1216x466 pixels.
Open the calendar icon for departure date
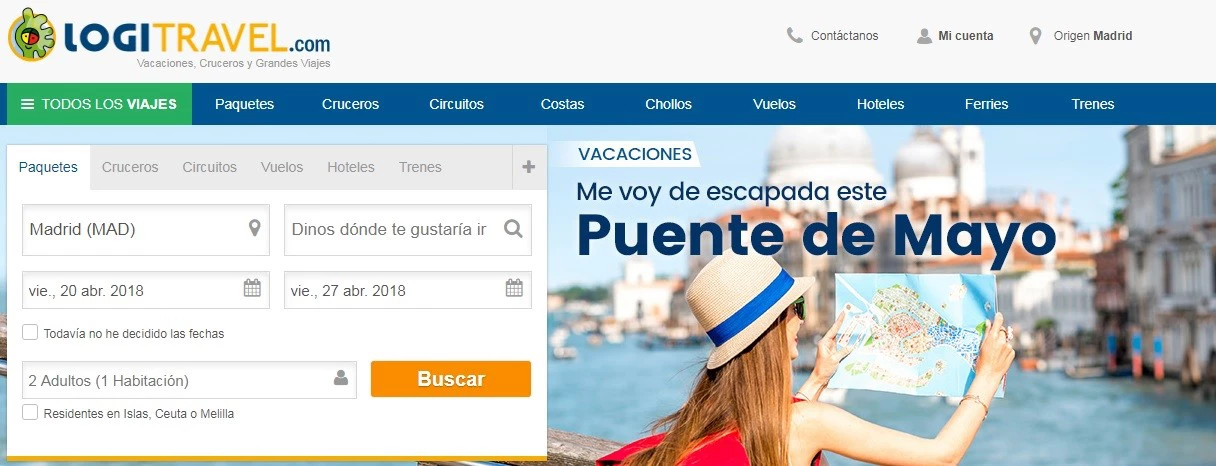coord(252,289)
